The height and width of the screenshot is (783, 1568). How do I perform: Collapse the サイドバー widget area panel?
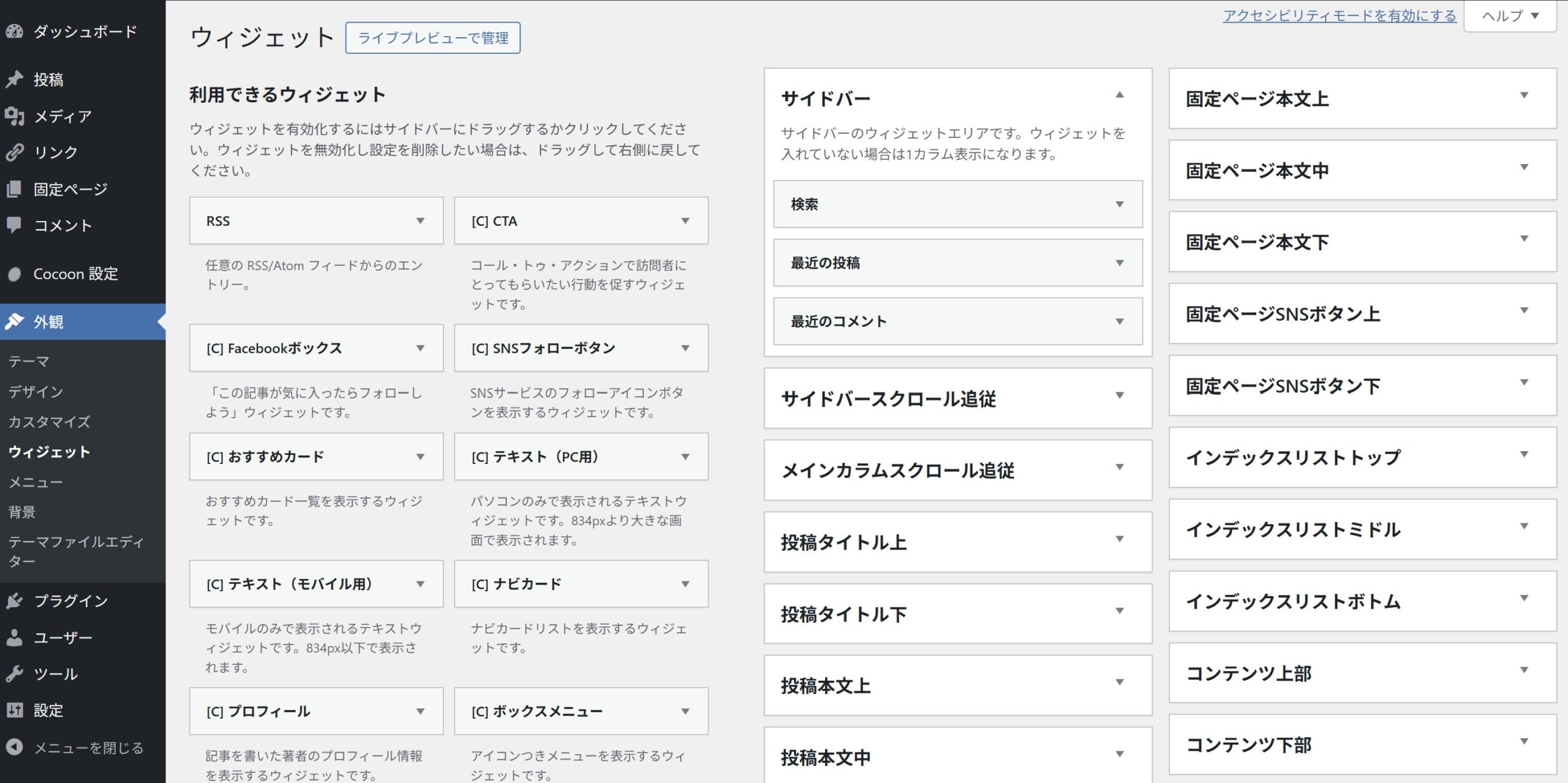pyautogui.click(x=1119, y=95)
